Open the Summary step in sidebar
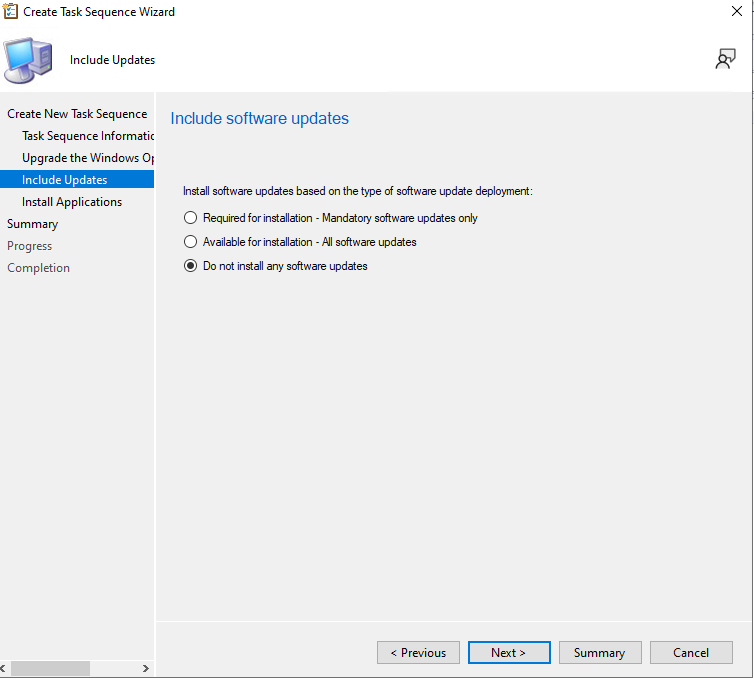Viewport: 754px width, 680px height. [33, 224]
